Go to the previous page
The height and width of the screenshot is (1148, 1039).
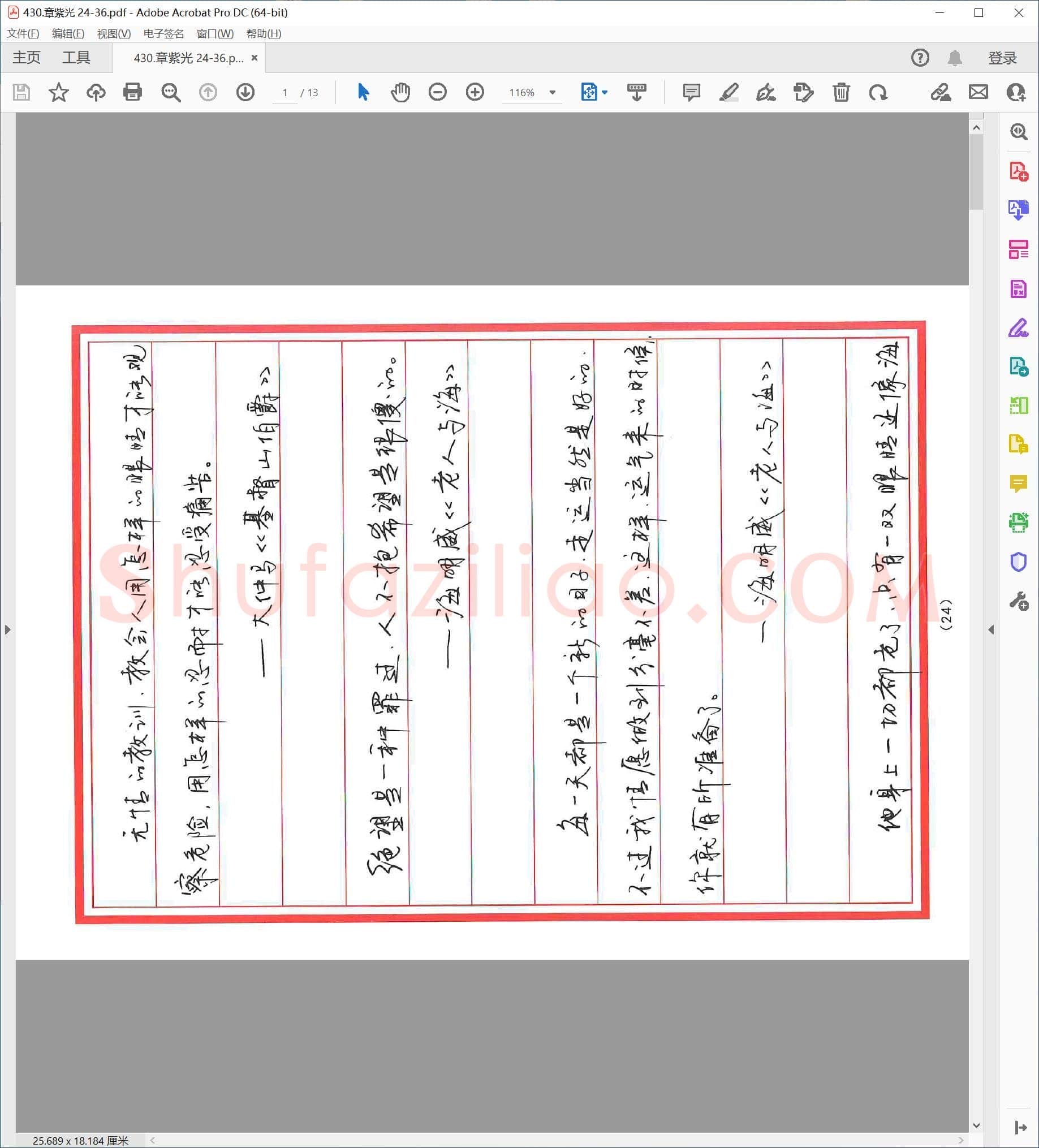pos(208,92)
